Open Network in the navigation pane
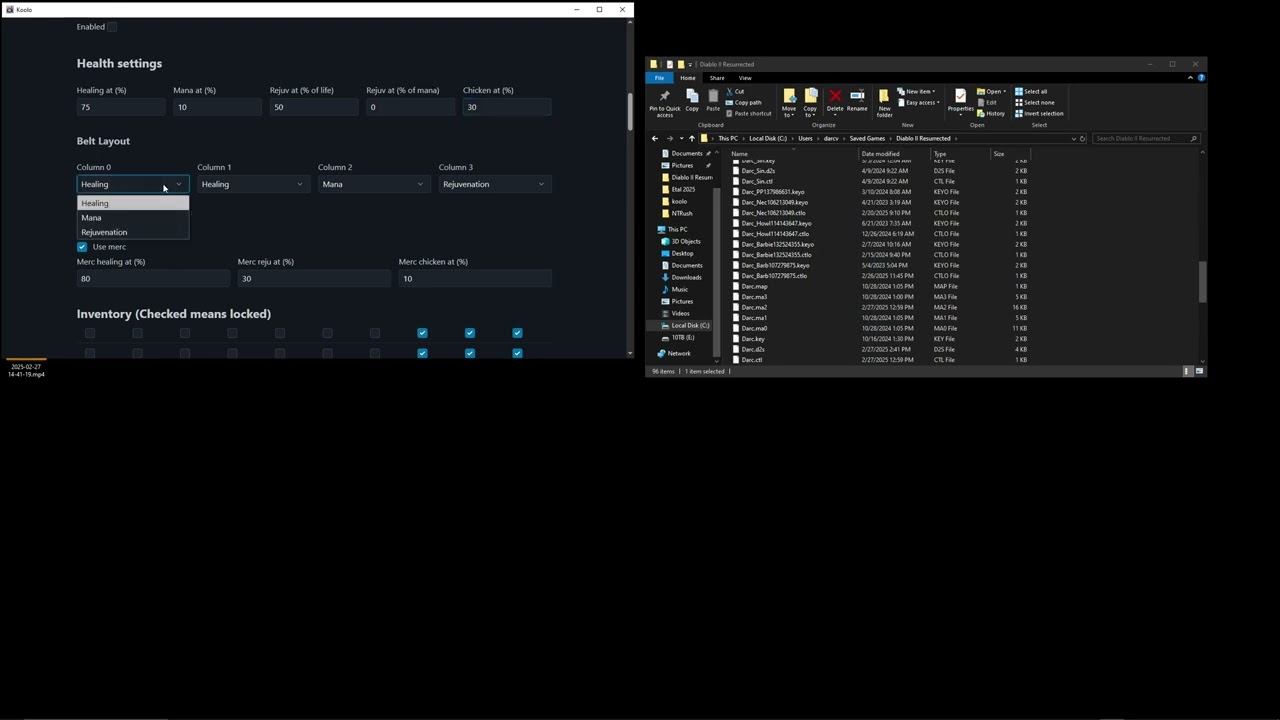The image size is (1280, 720). pyautogui.click(x=678, y=353)
